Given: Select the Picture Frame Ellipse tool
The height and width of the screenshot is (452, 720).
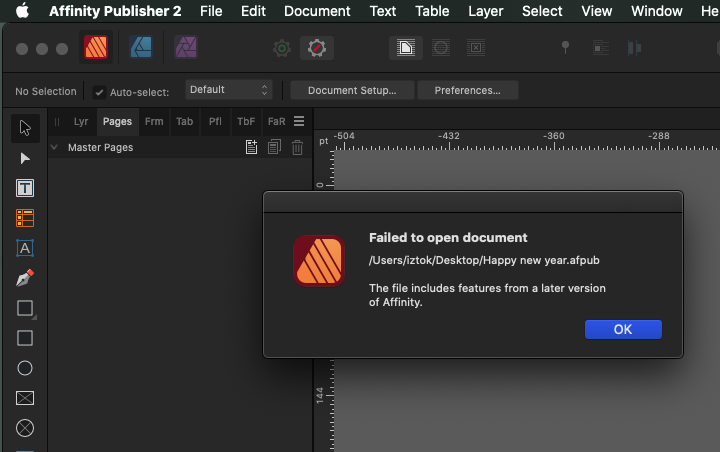Looking at the screenshot, I should tap(25, 428).
